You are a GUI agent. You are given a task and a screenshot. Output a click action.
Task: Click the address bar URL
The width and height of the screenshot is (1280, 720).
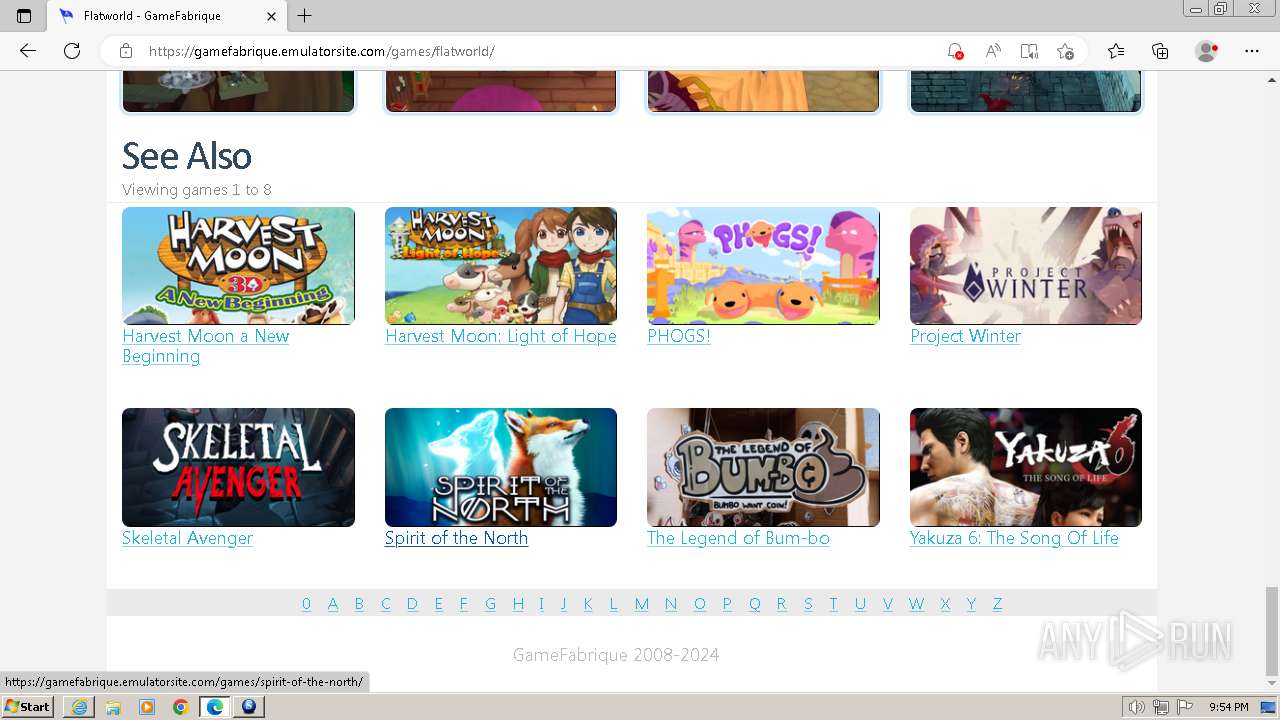pos(321,51)
